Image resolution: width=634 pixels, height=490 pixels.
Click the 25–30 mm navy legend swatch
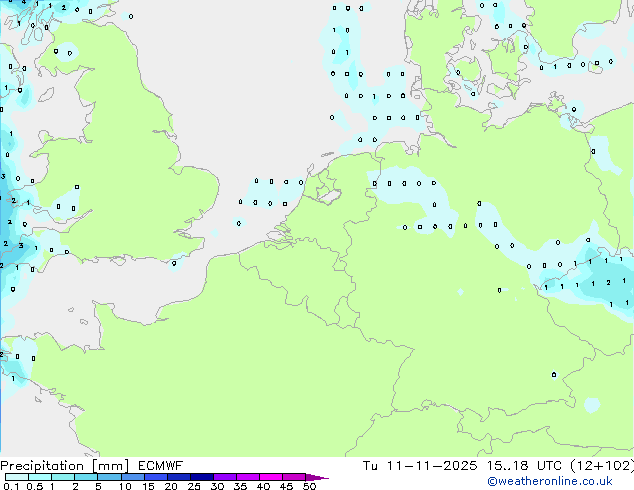(x=202, y=477)
